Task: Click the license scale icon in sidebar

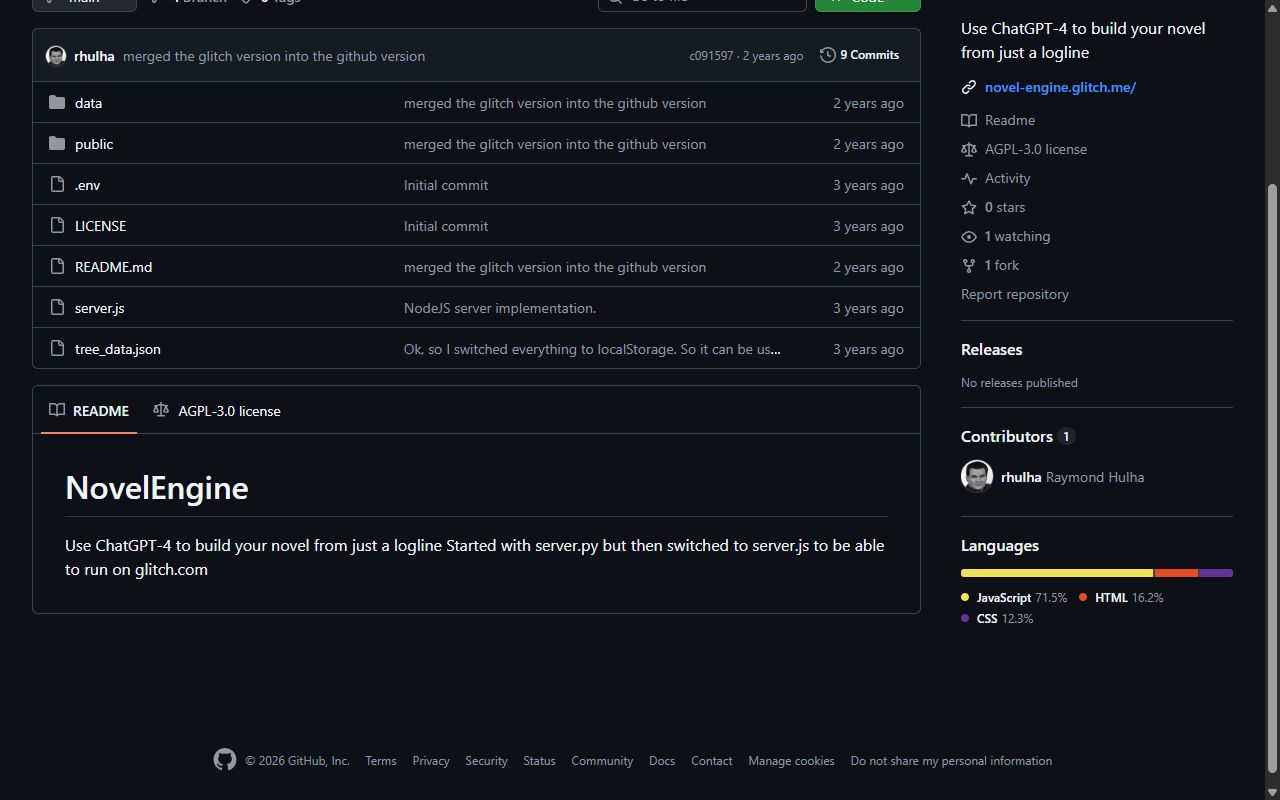Action: [x=968, y=149]
